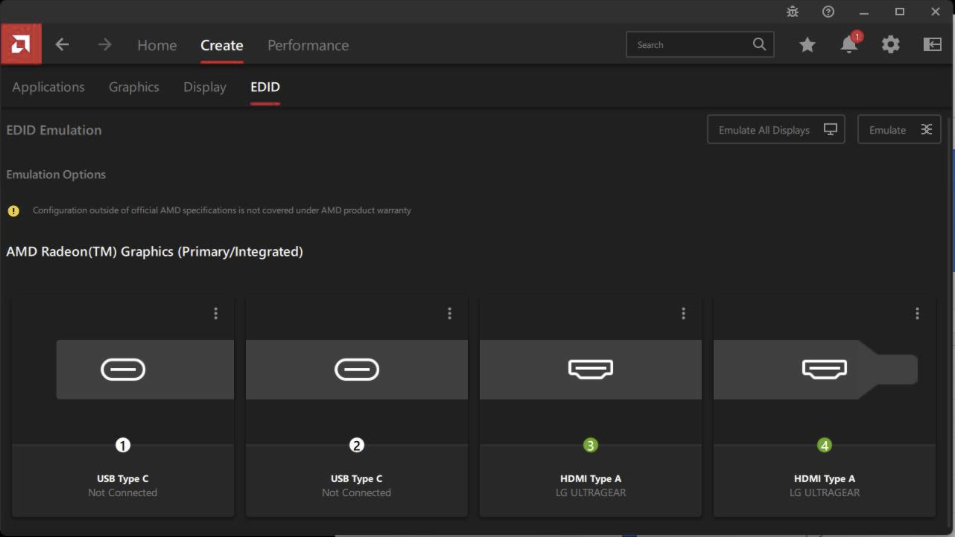Open options menu for USB Type C port 1
This screenshot has width=955, height=537.
click(x=216, y=313)
